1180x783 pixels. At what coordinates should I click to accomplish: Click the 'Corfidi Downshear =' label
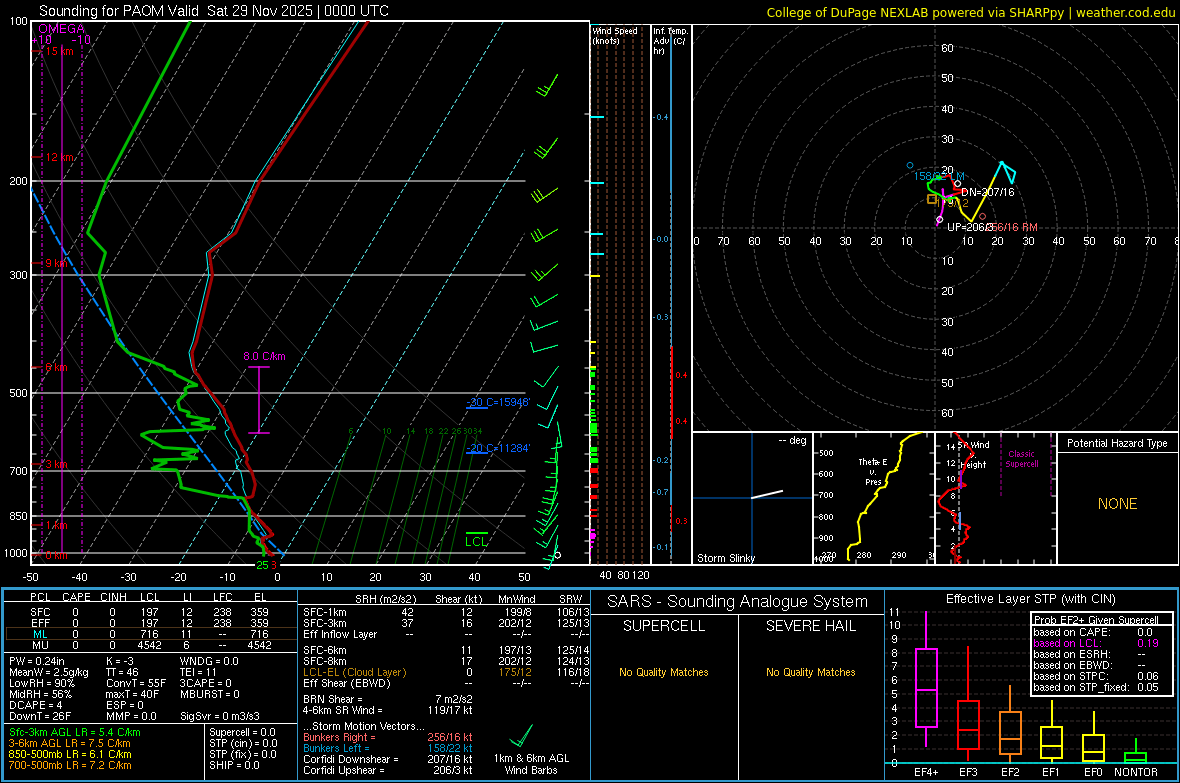(x=350, y=759)
